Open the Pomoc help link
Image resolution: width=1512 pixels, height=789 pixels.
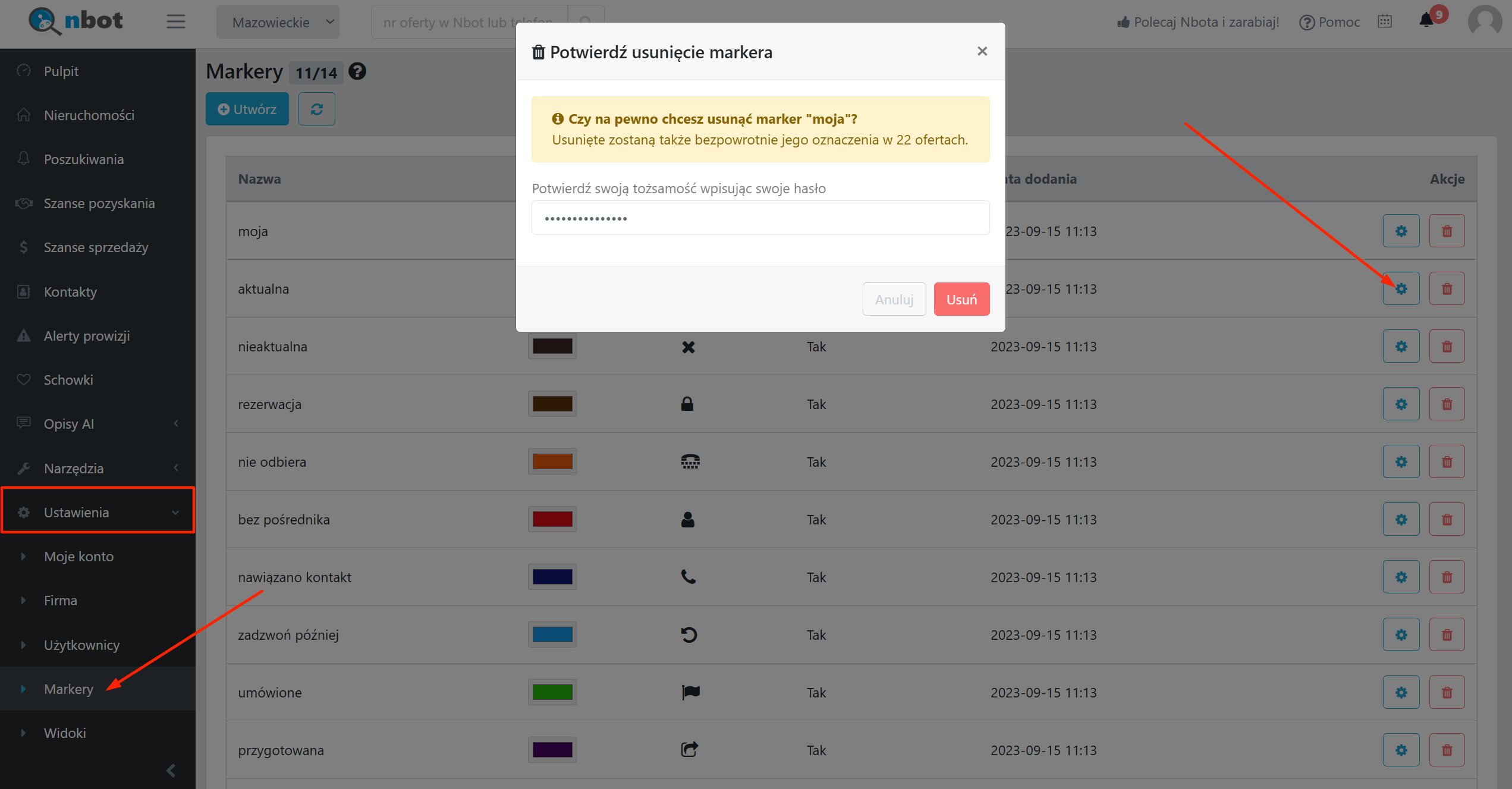(1330, 22)
